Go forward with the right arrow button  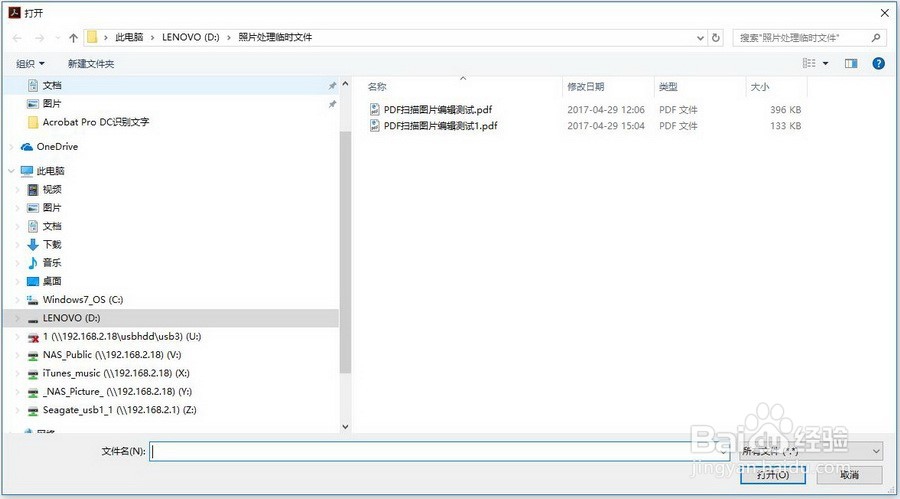point(39,38)
